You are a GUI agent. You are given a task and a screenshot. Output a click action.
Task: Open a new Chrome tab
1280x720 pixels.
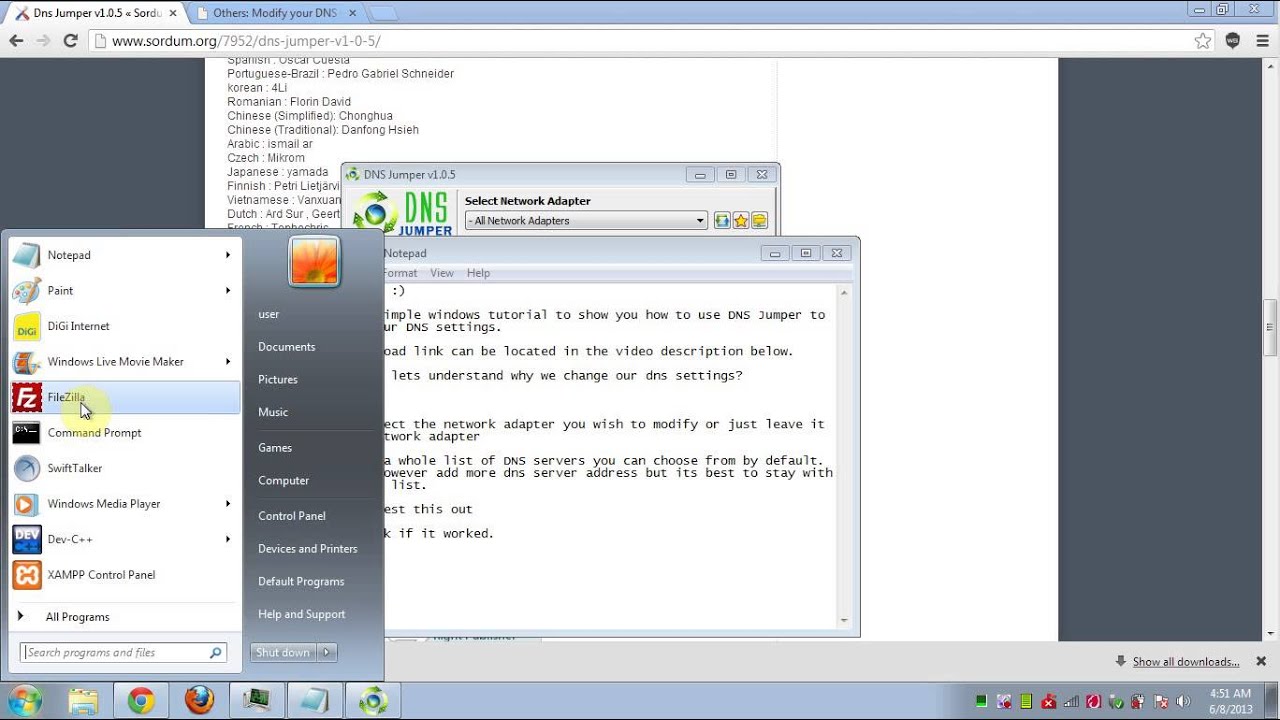[383, 13]
